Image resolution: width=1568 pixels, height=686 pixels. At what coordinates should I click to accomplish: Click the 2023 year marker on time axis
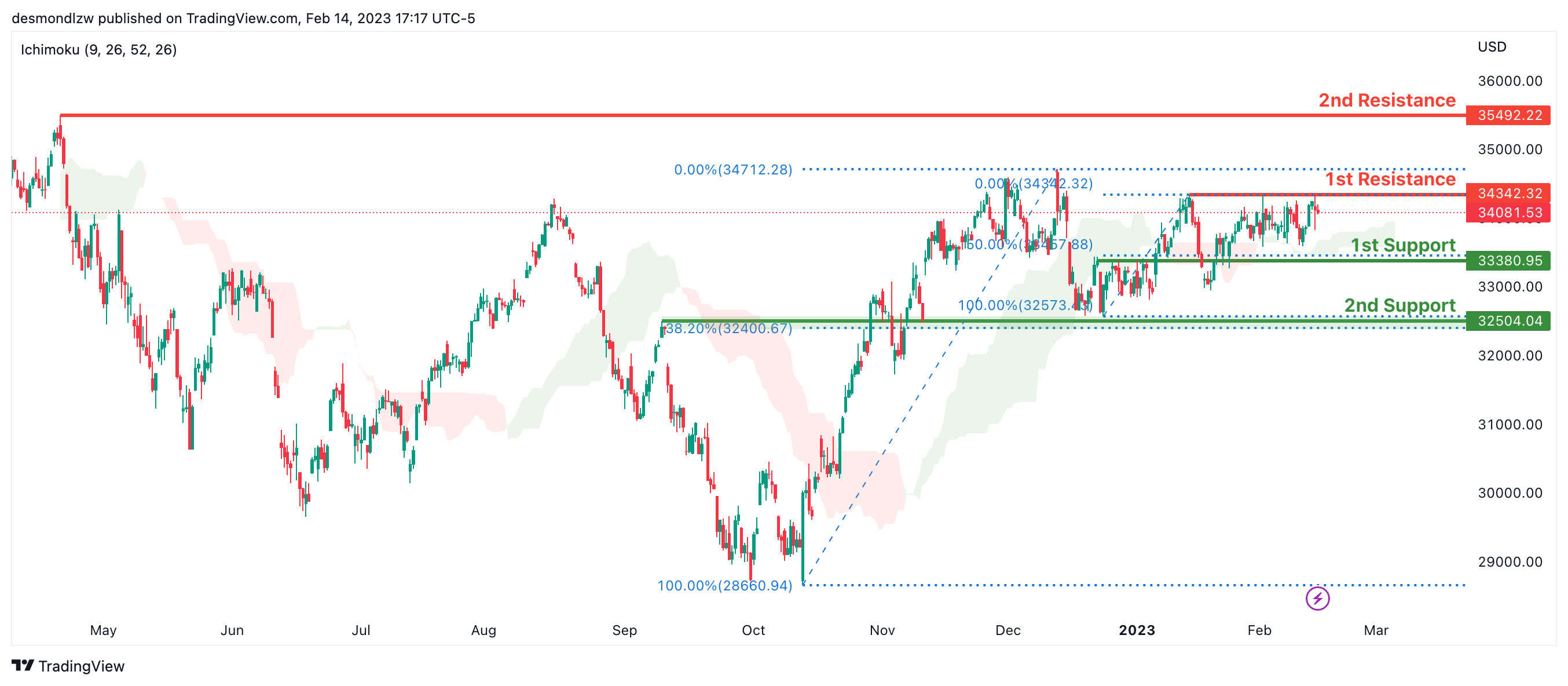coord(1137,630)
